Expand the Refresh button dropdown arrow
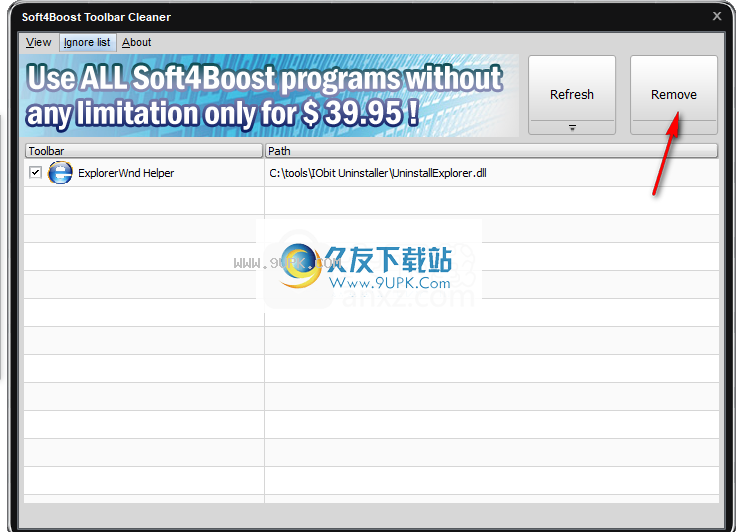739x532 pixels. point(572,128)
